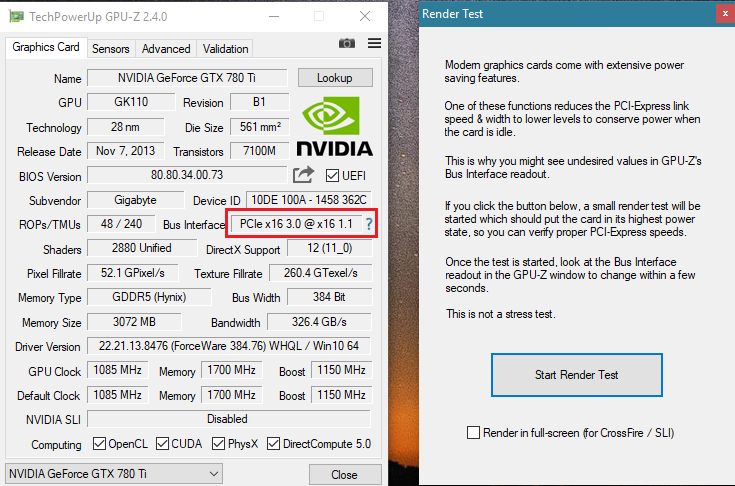Take a screenshot with the camera icon
This screenshot has width=735, height=486.
point(346,43)
